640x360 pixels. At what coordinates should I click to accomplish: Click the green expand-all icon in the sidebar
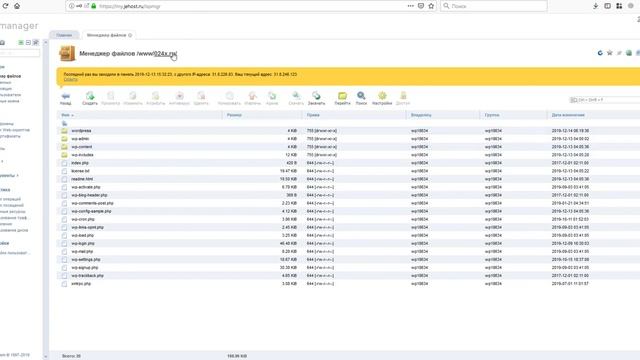pyautogui.click(x=21, y=42)
